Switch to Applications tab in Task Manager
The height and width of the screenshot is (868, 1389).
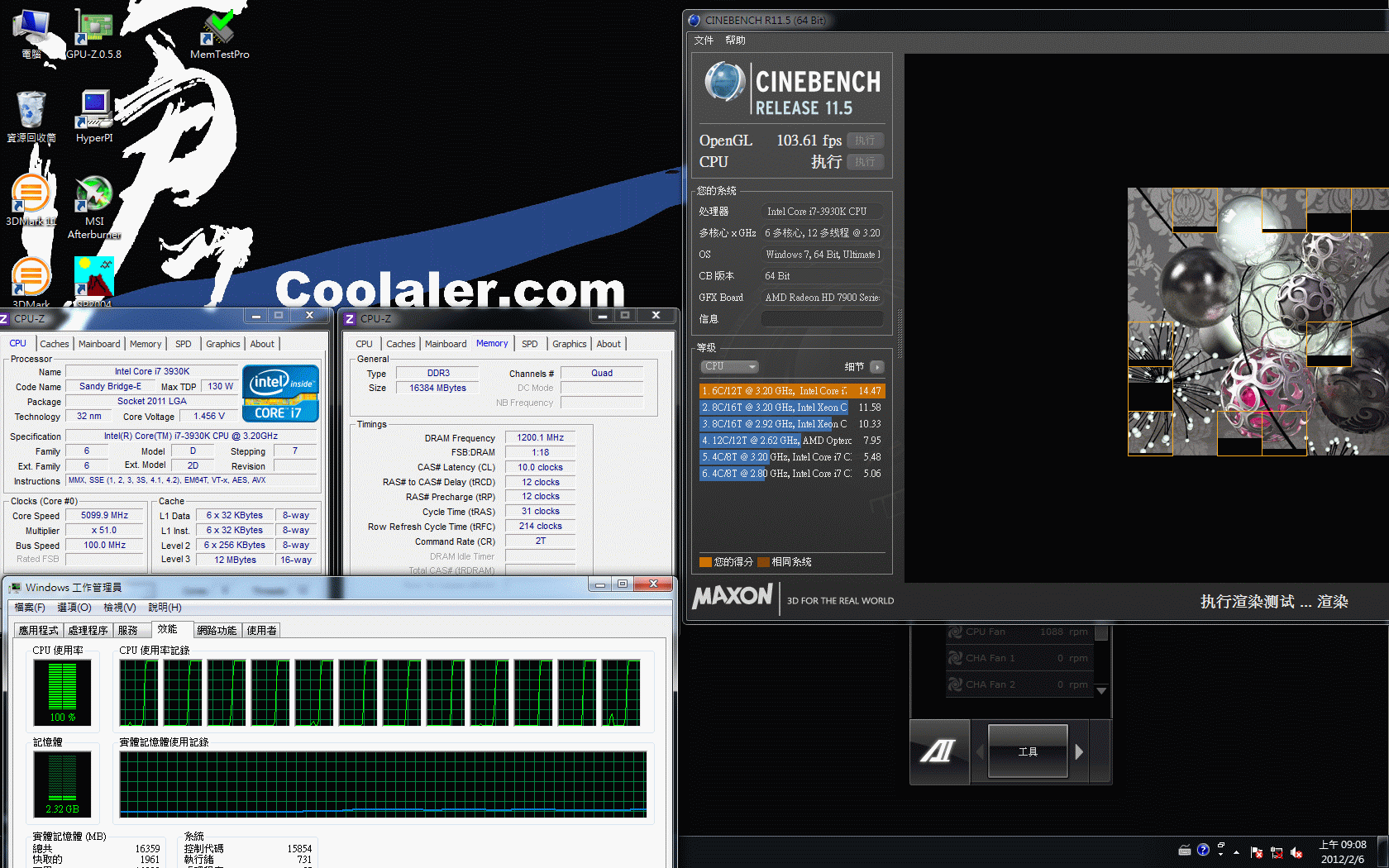click(x=39, y=630)
